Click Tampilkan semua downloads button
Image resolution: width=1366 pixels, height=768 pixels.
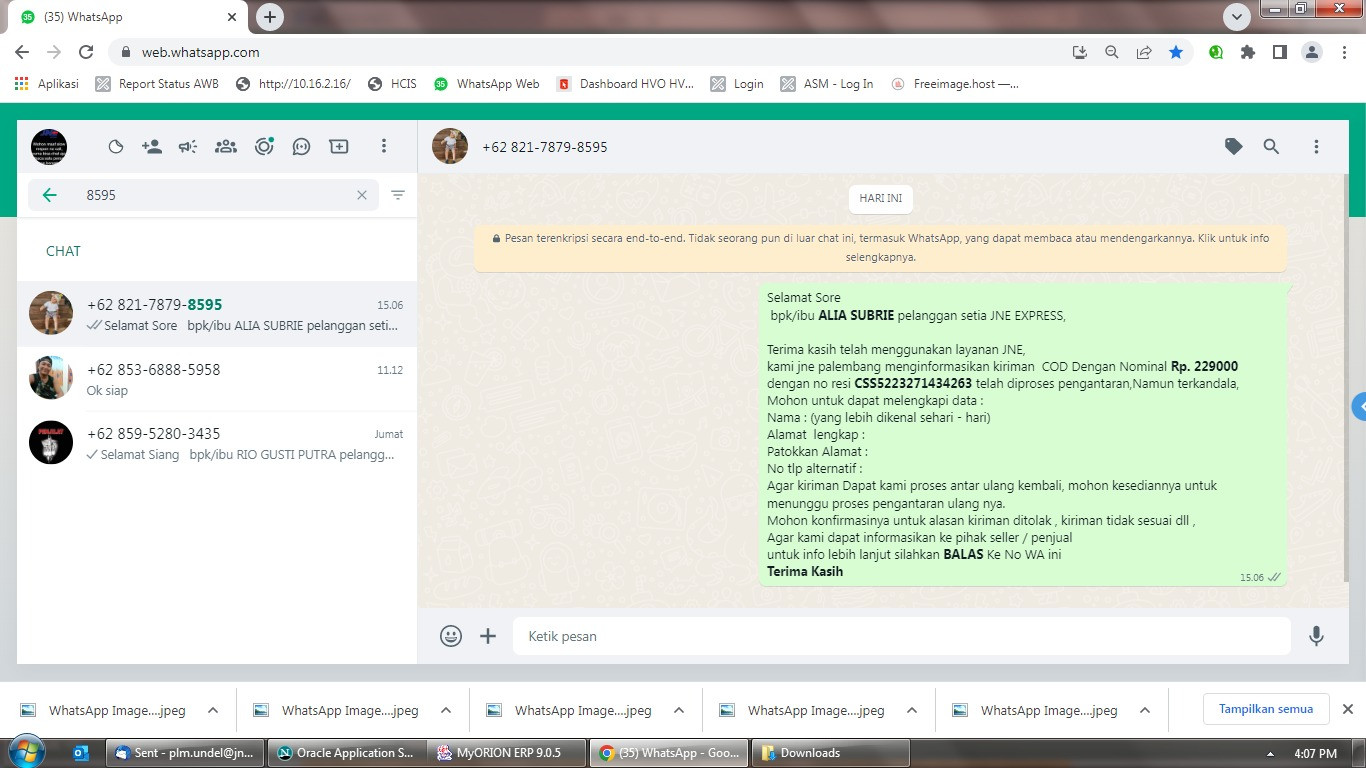pyautogui.click(x=1266, y=709)
